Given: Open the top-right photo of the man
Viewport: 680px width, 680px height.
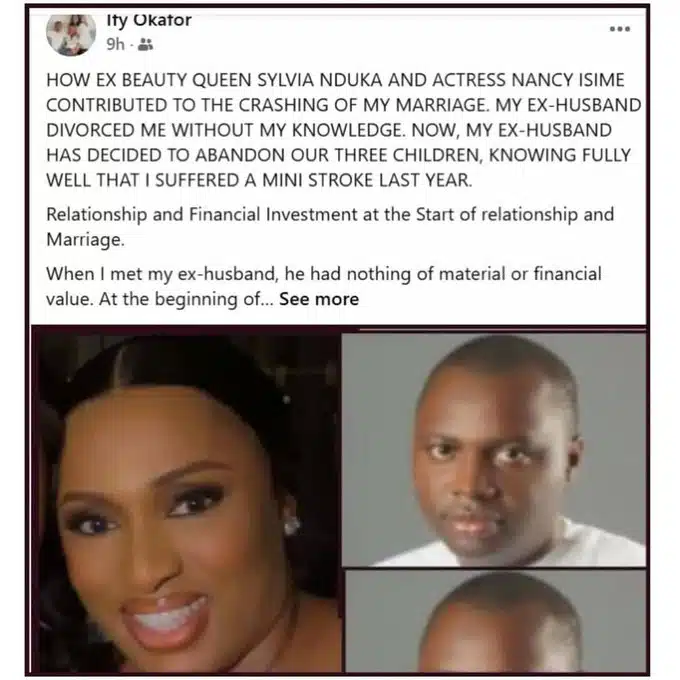Looking at the screenshot, I should tap(494, 449).
